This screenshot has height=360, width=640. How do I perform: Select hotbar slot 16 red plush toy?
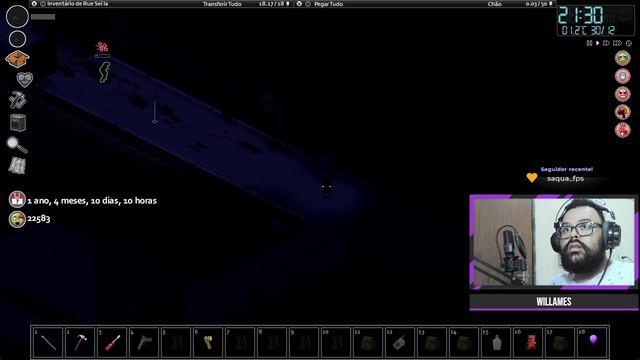[528, 342]
